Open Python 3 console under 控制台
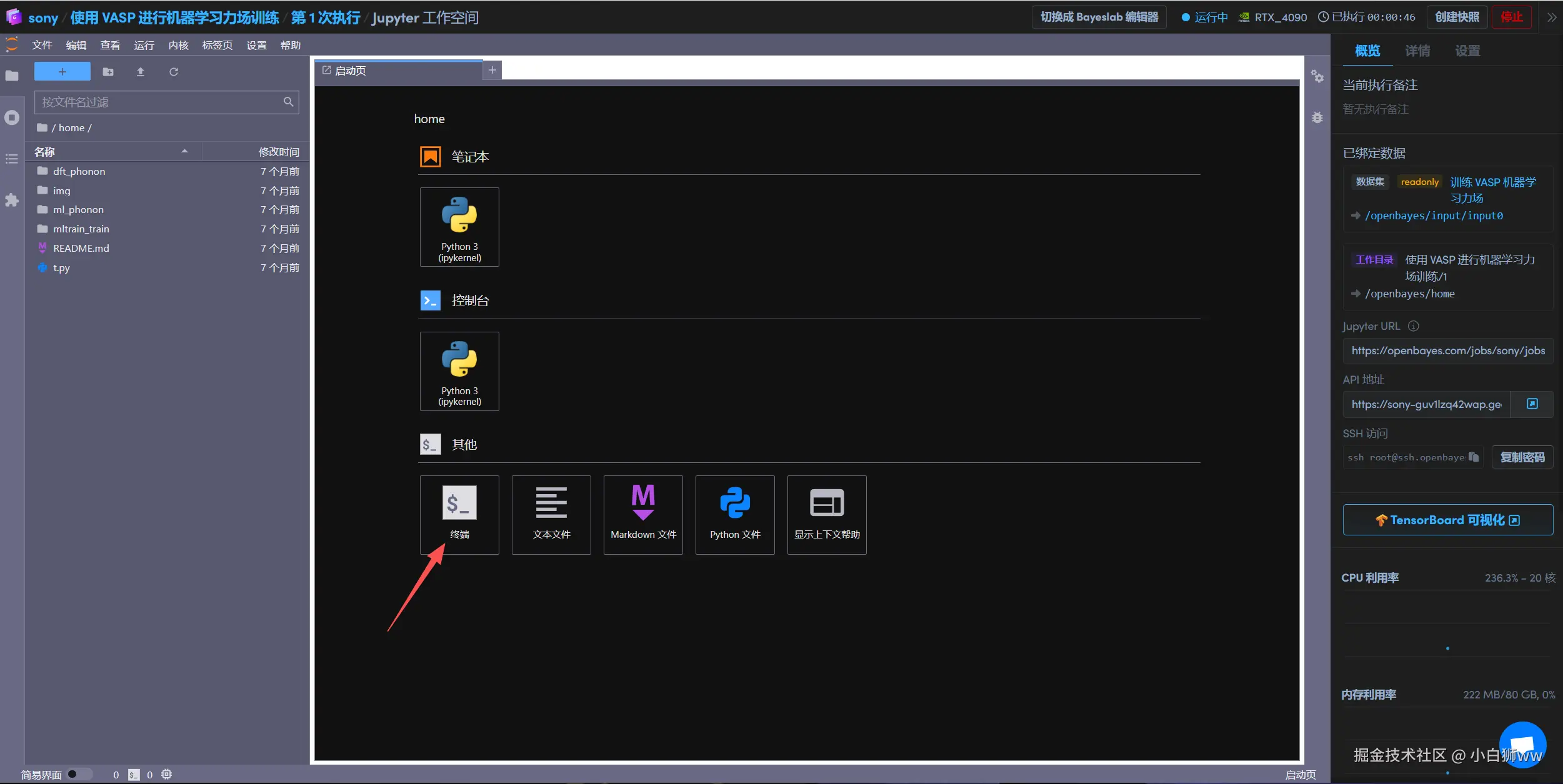 point(459,371)
